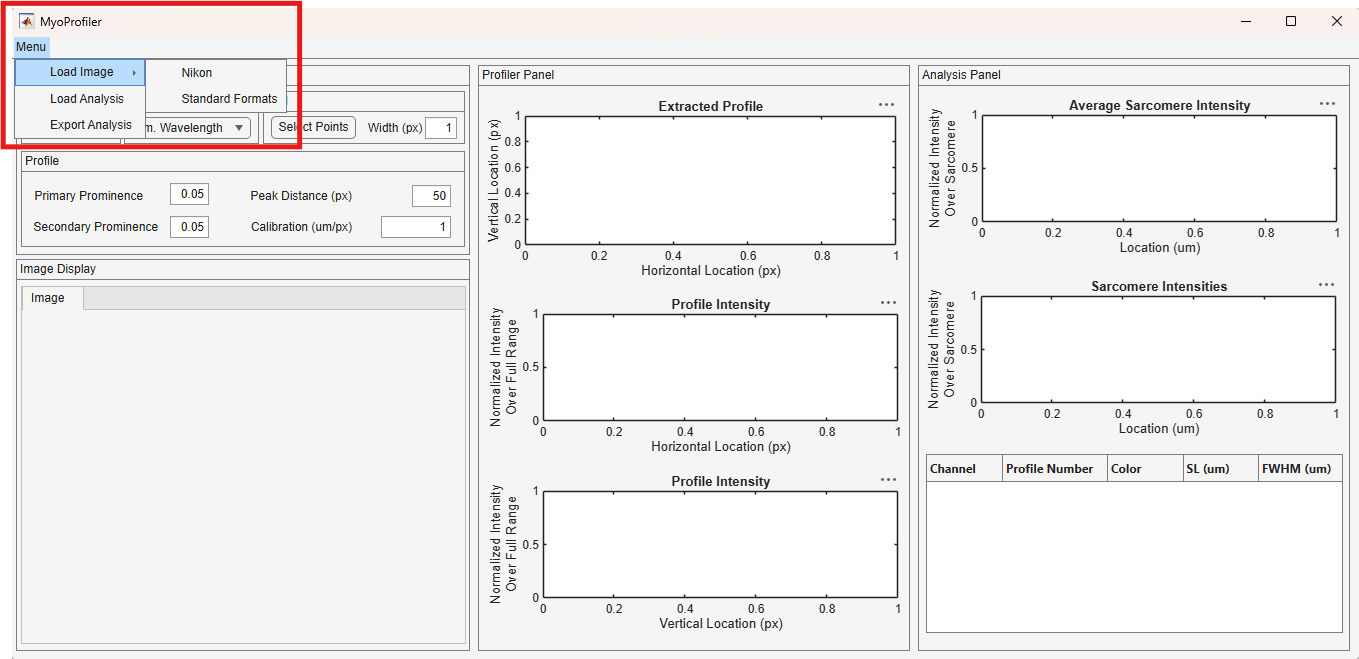Image resolution: width=1359 pixels, height=659 pixels.
Task: Click the Calibration (um/px) field
Action: click(416, 227)
